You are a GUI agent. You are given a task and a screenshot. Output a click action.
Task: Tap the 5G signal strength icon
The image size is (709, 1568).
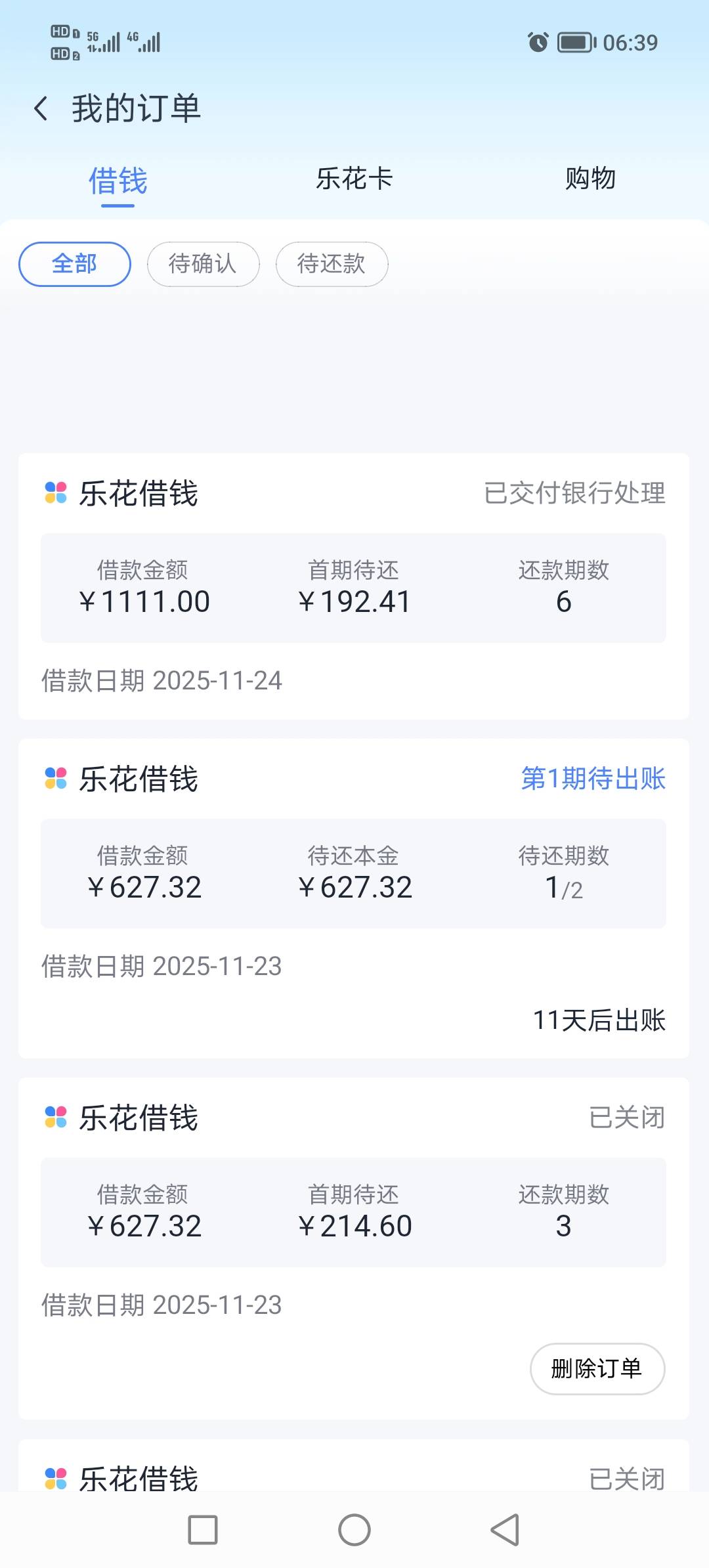pos(104,42)
